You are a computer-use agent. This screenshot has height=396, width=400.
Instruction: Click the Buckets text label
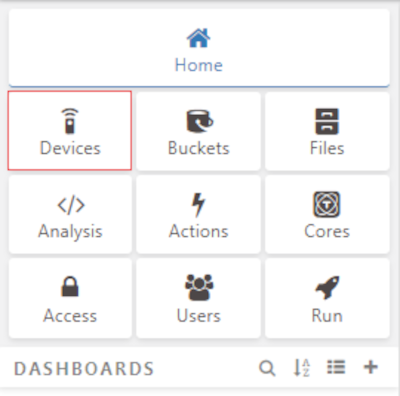199,148
